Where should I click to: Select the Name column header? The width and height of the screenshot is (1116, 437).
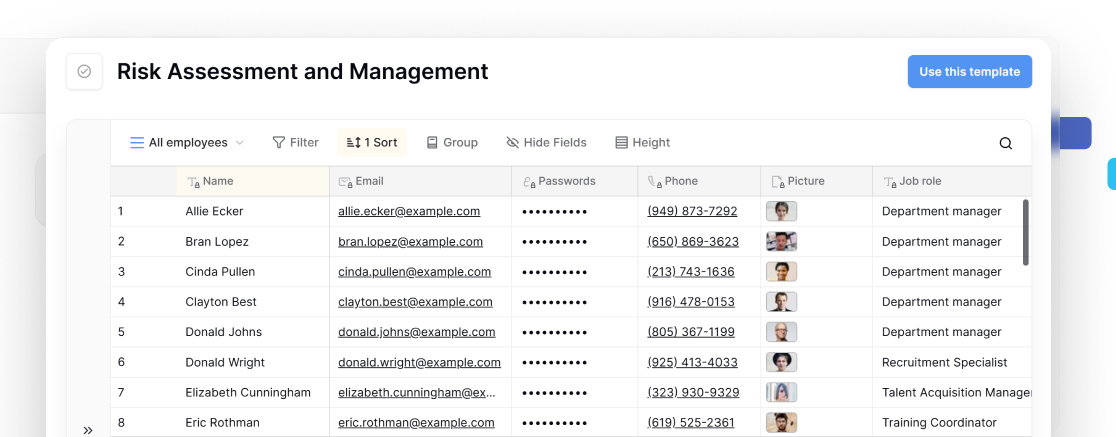(x=253, y=181)
